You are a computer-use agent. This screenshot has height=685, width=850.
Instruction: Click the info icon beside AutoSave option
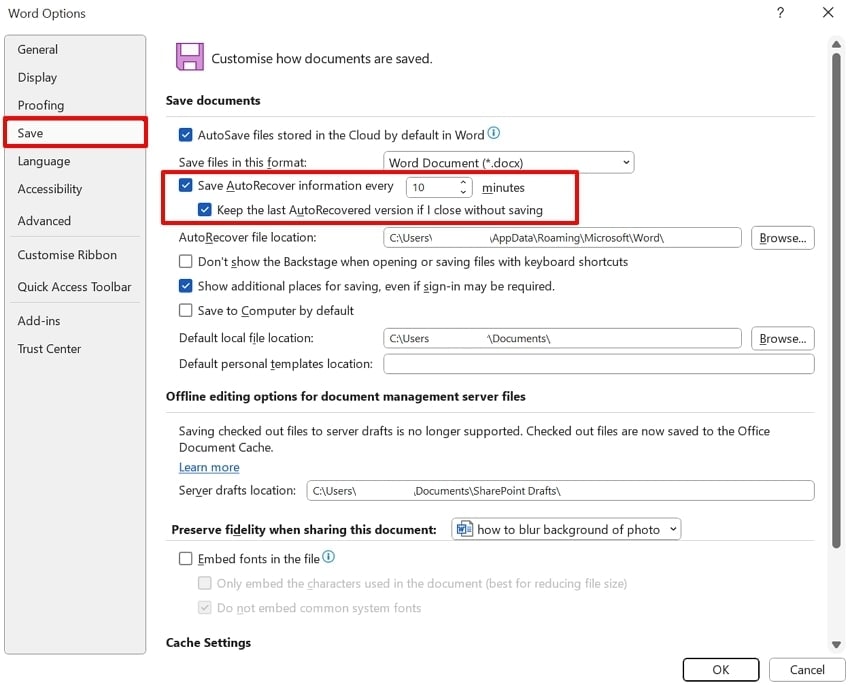493,133
